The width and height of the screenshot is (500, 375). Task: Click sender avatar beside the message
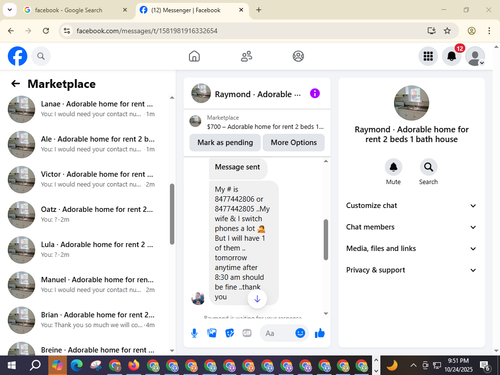click(x=198, y=298)
